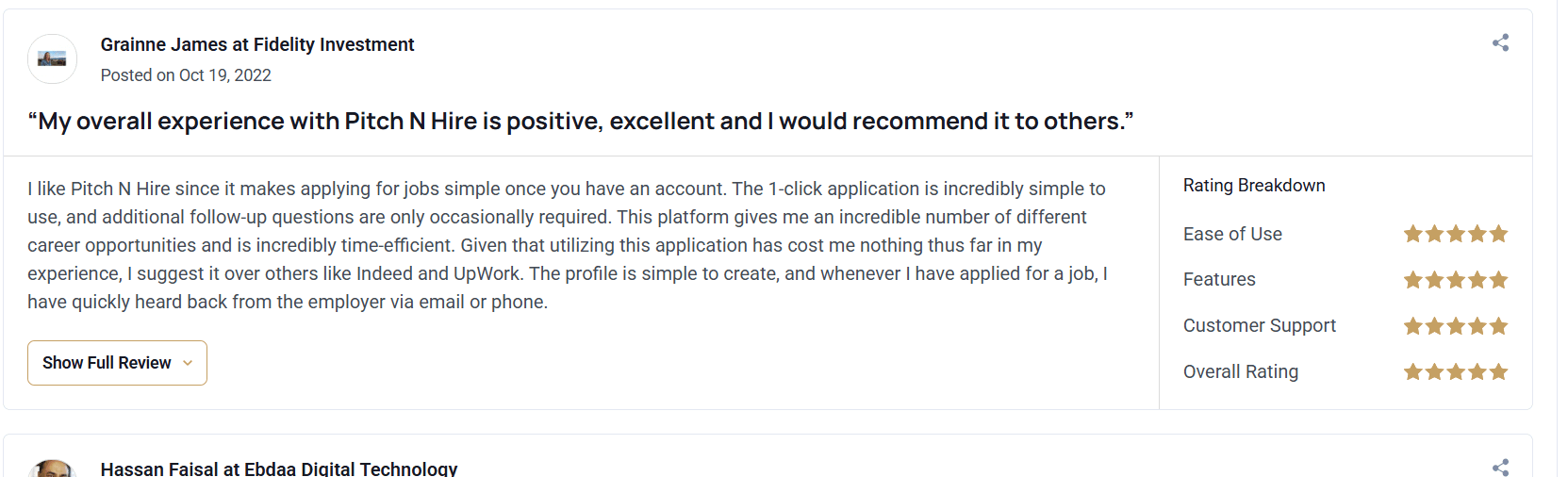
Task: Click share icon on Hassan Faisal's review
Action: [1500, 468]
